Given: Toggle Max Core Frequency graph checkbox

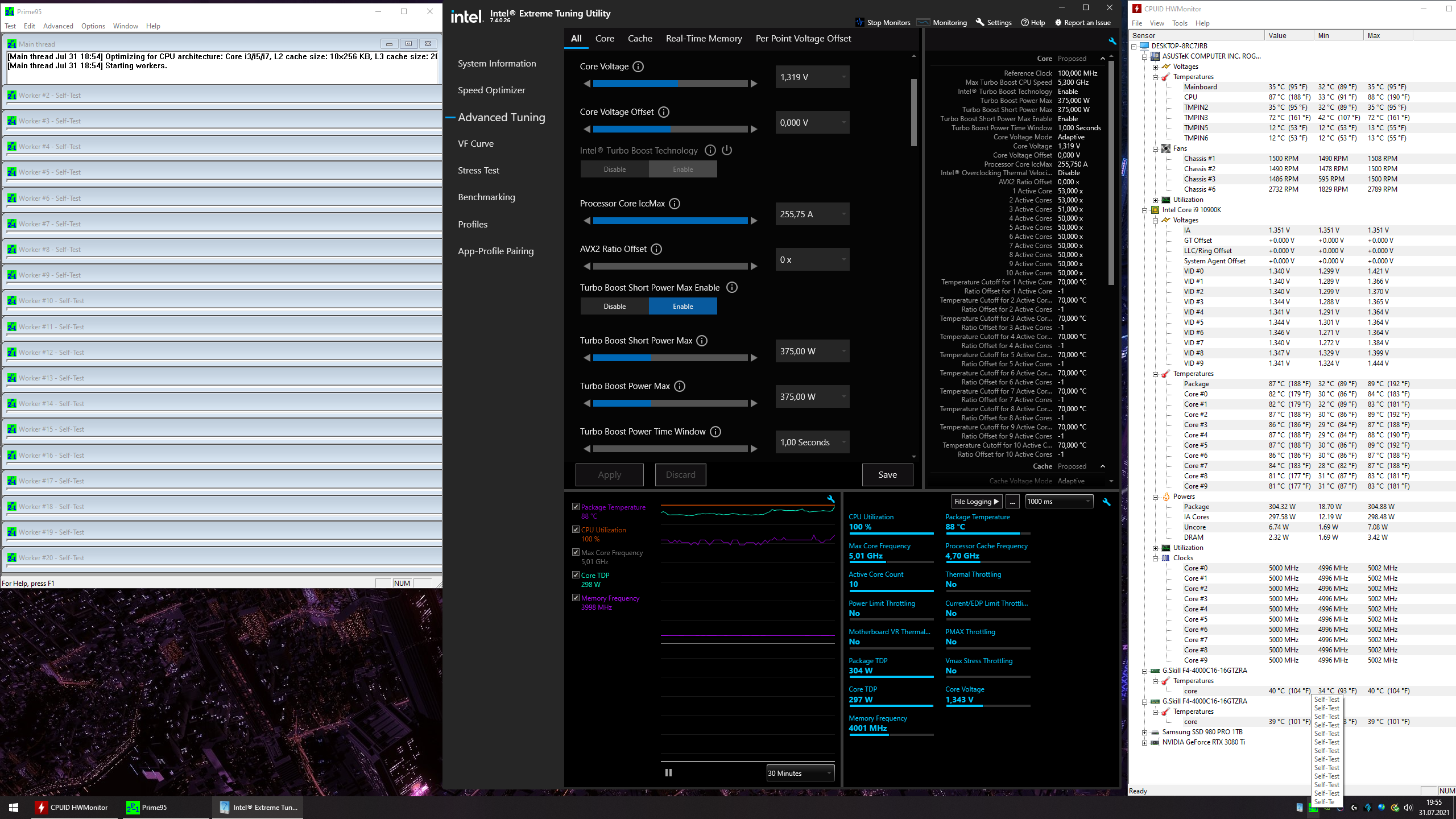Looking at the screenshot, I should tap(576, 552).
